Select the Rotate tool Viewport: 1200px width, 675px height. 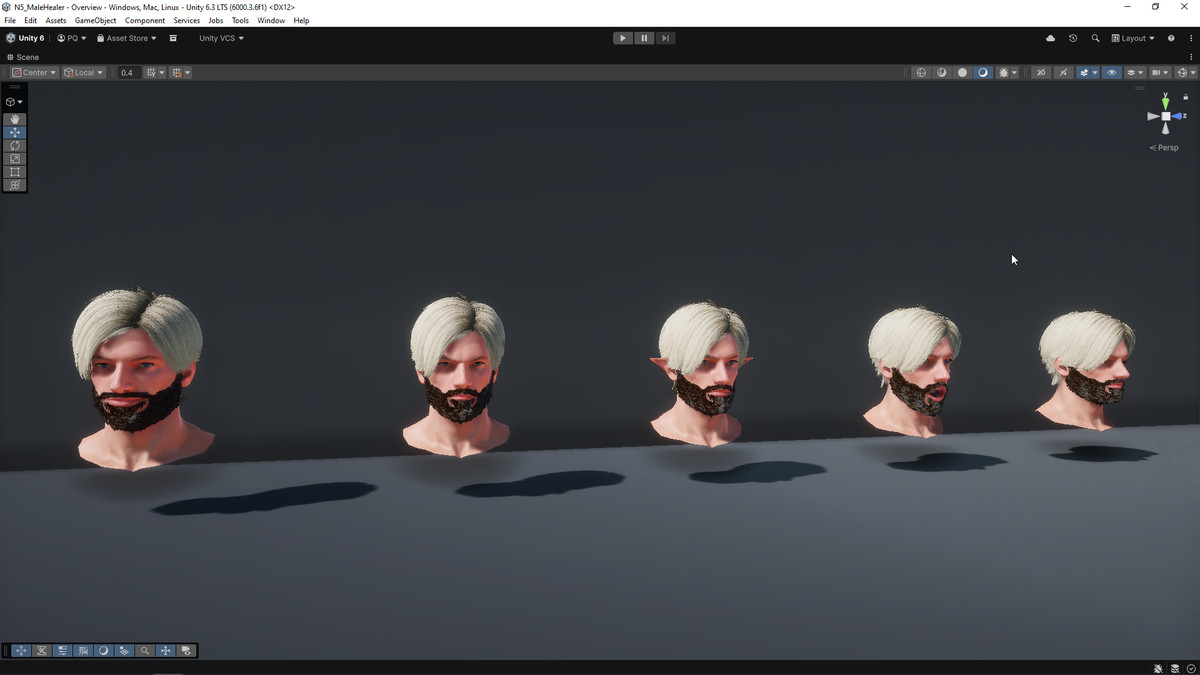(14, 146)
